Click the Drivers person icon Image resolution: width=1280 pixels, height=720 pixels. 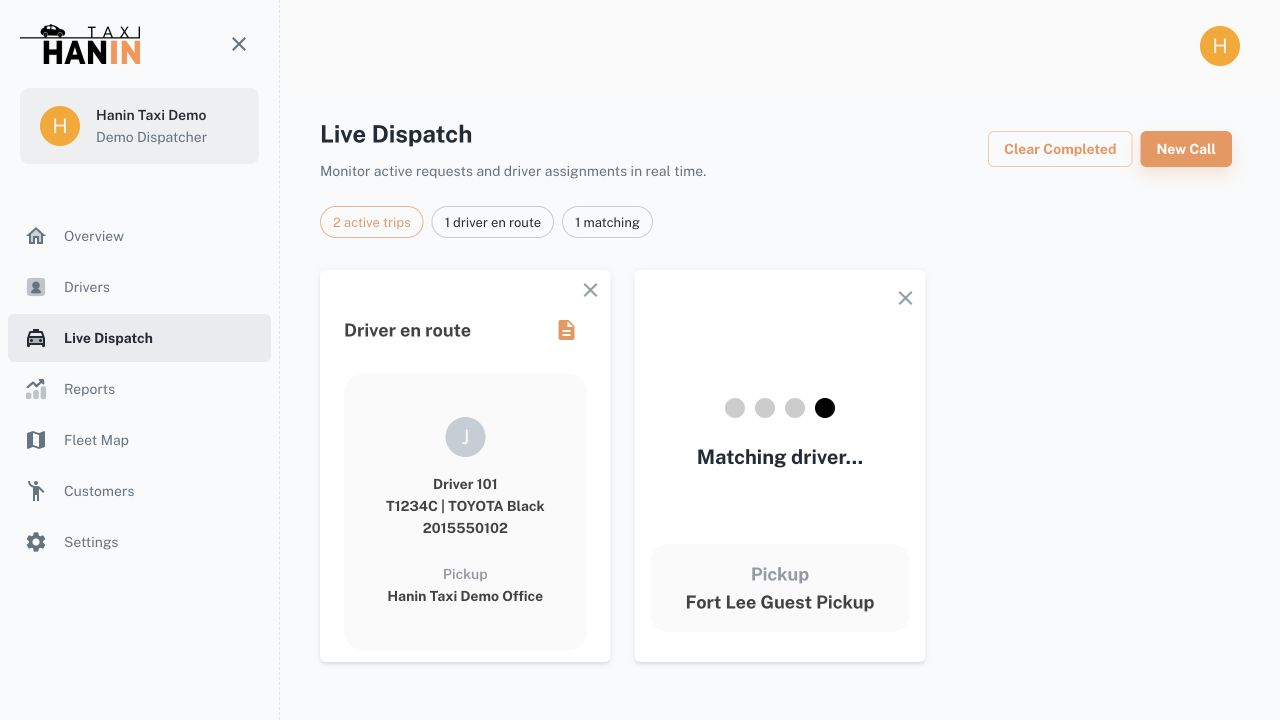coord(36,287)
